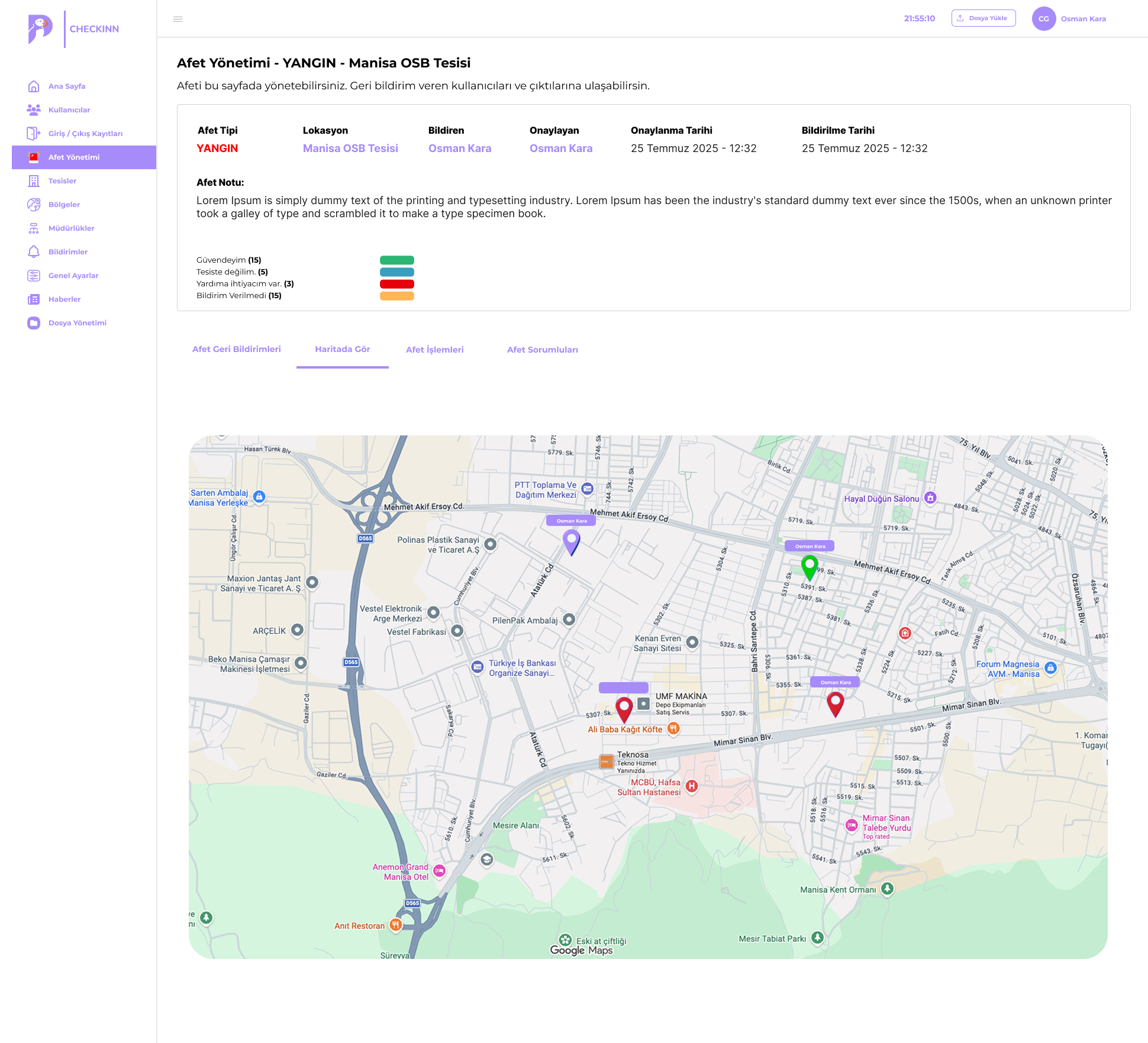This screenshot has width=1148, height=1043.
Task: Open the Afet Sorumluları tab
Action: 543,350
